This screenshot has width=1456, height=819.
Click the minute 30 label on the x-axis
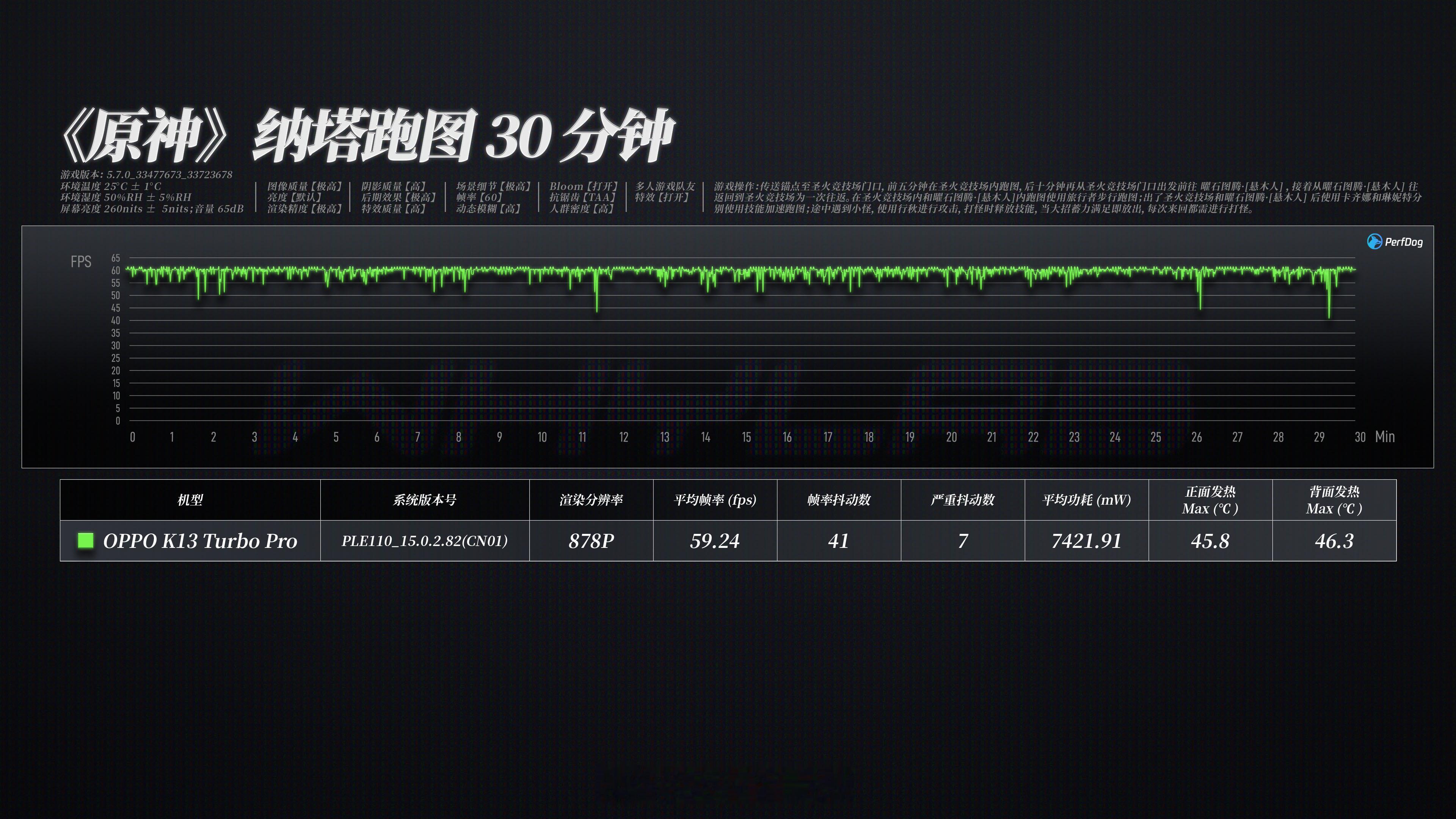coord(1360,437)
